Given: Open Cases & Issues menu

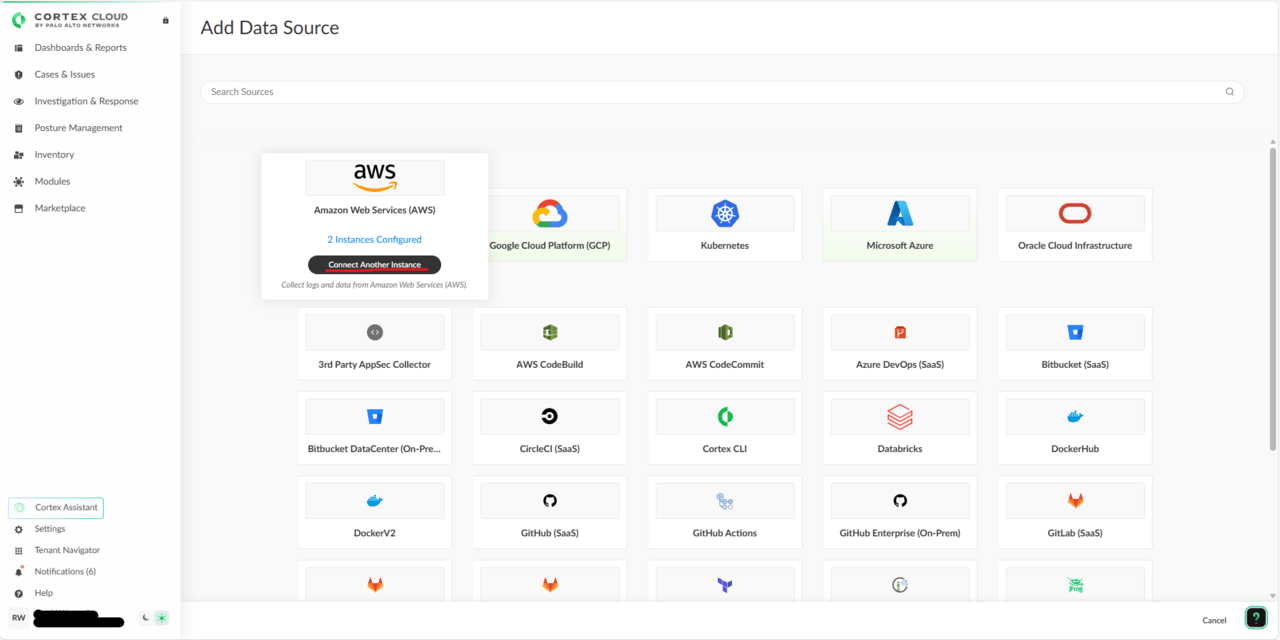Looking at the screenshot, I should pyautogui.click(x=64, y=74).
